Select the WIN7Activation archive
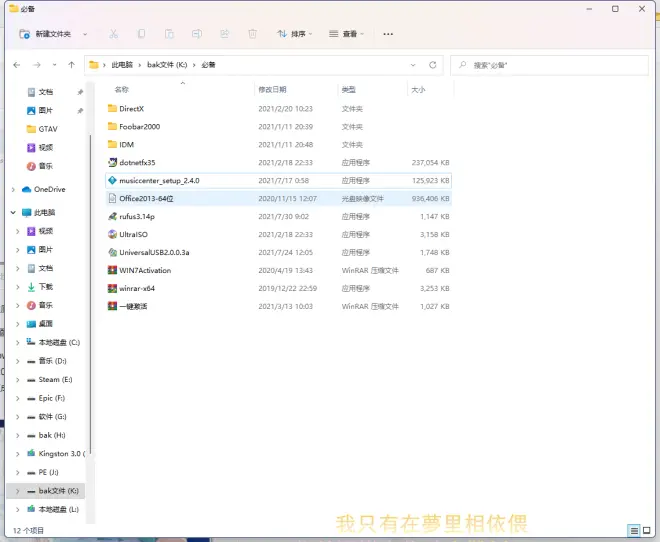Image resolution: width=660 pixels, height=542 pixels. [x=278, y=270]
